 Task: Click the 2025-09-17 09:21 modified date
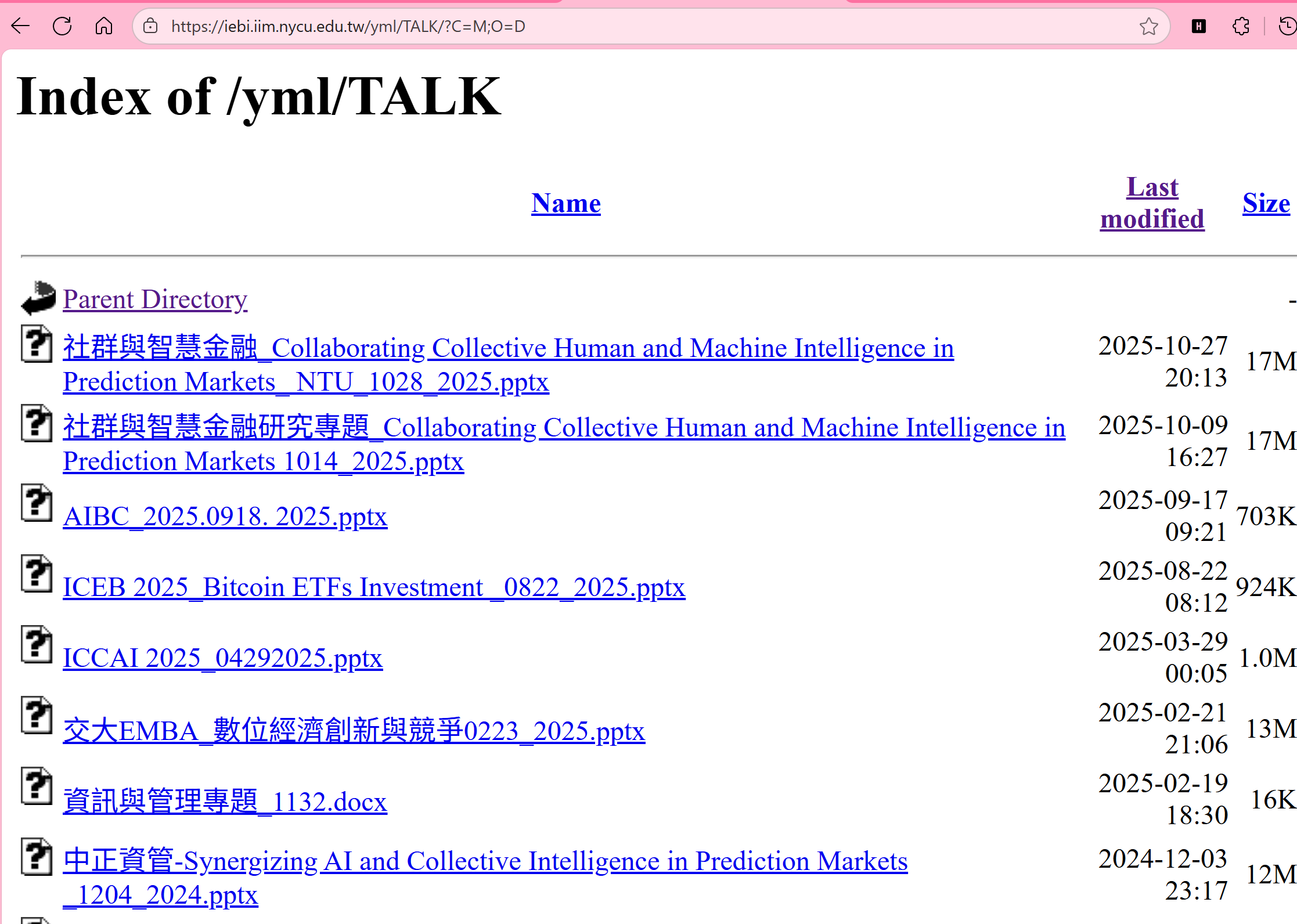coord(1163,515)
